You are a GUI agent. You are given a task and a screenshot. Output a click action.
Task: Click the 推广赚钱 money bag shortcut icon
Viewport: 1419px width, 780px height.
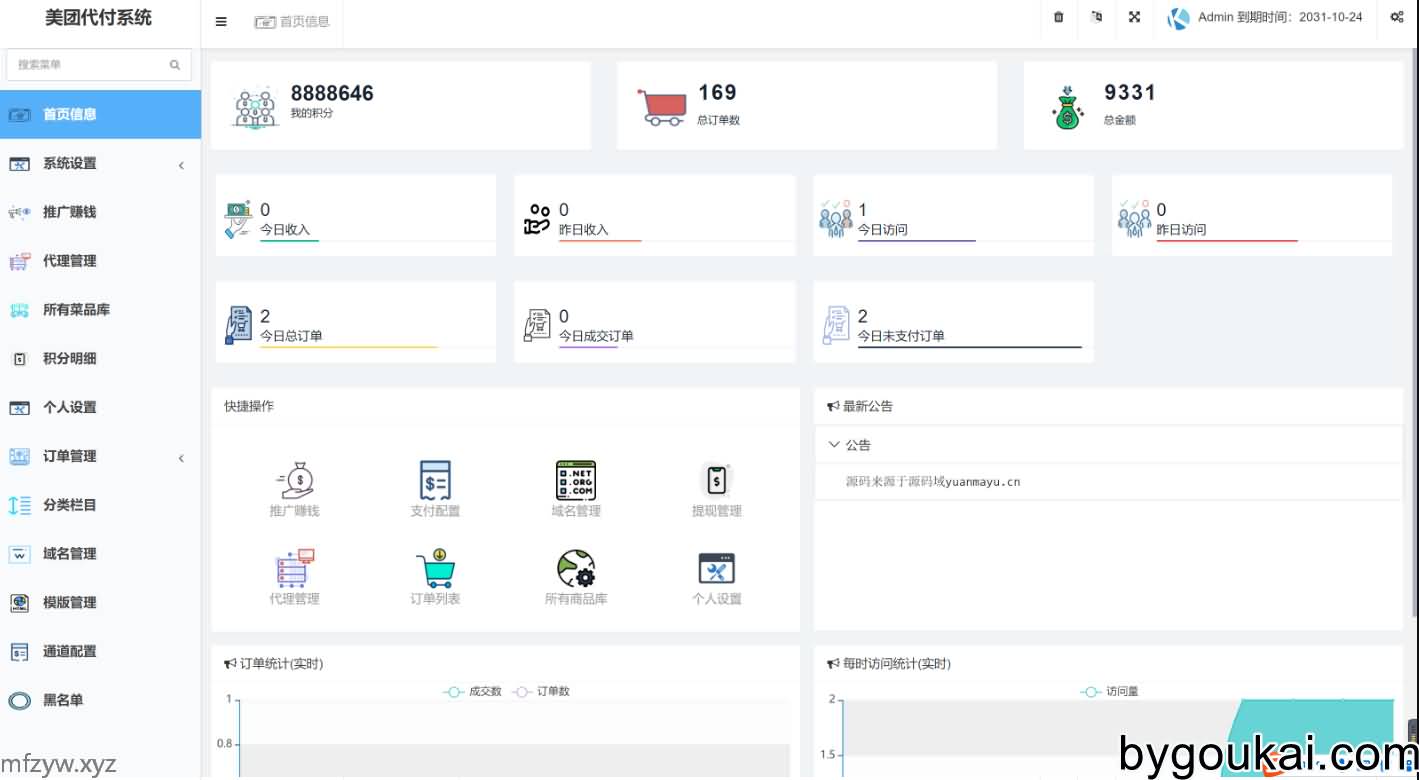click(x=295, y=481)
